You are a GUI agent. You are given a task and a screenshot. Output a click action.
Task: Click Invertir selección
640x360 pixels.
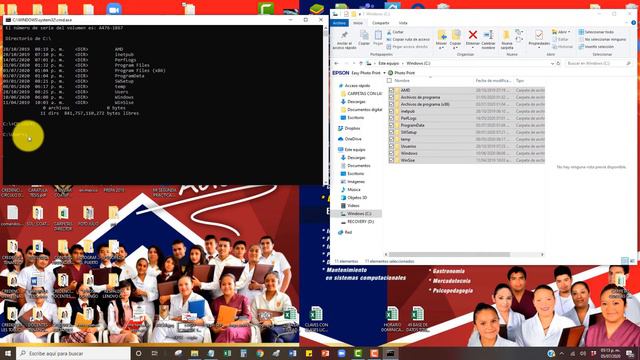[x=596, y=47]
